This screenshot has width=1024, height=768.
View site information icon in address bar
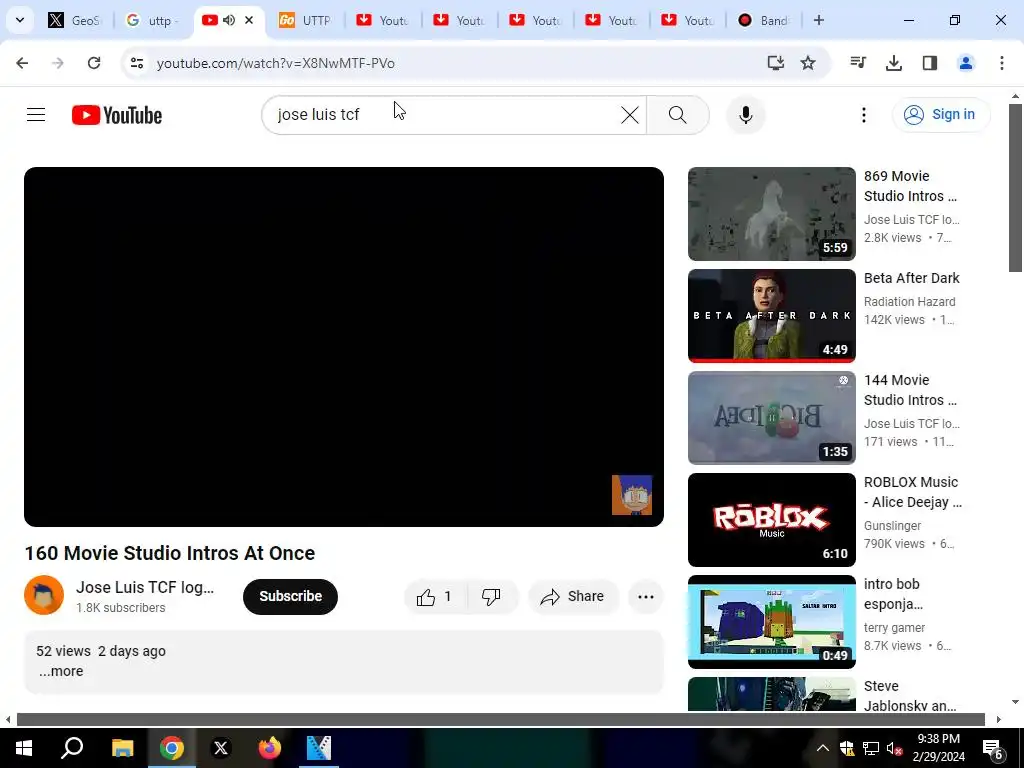click(x=136, y=63)
